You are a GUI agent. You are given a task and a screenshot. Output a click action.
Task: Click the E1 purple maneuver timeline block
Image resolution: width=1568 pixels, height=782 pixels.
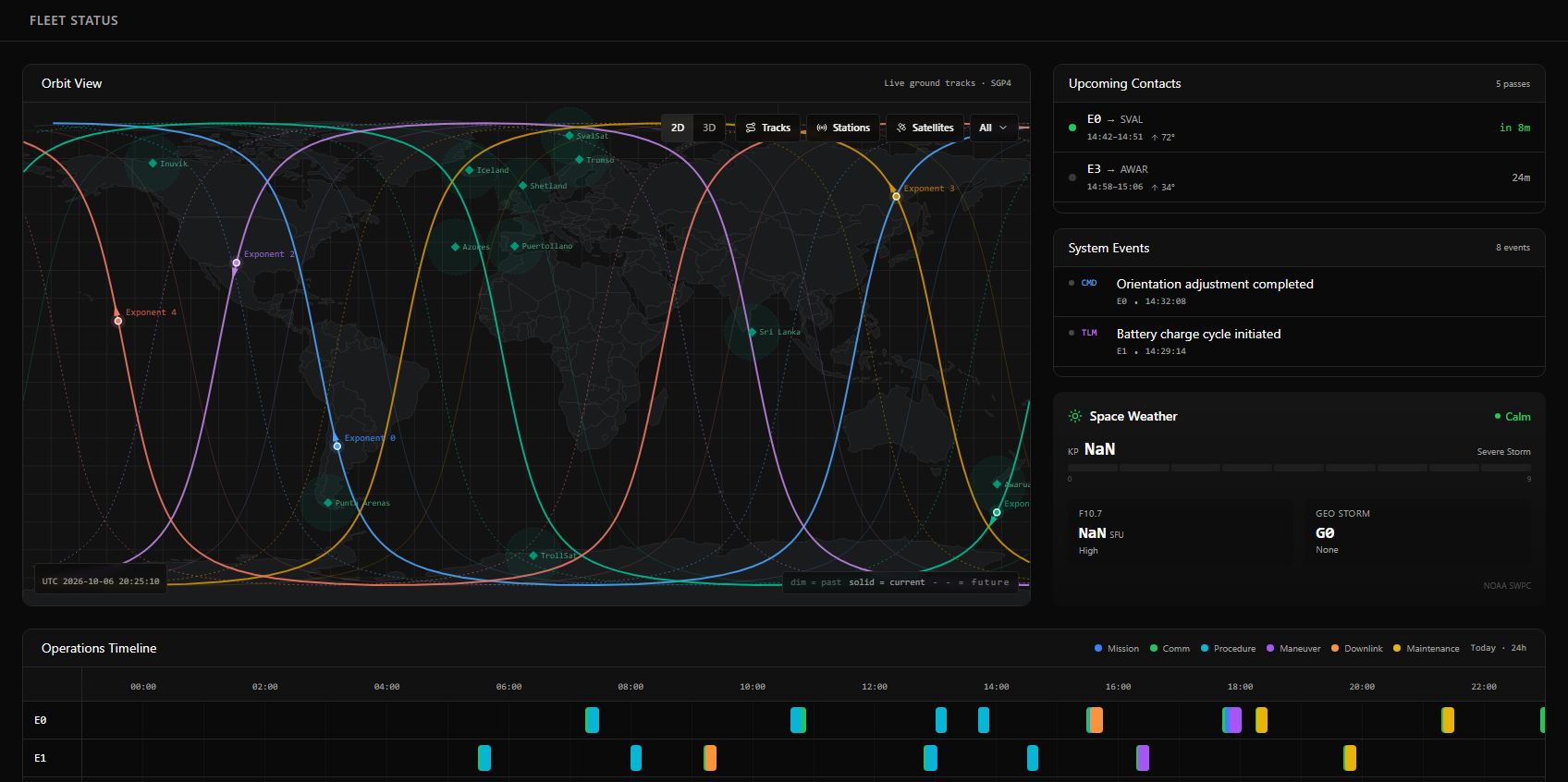point(1143,758)
